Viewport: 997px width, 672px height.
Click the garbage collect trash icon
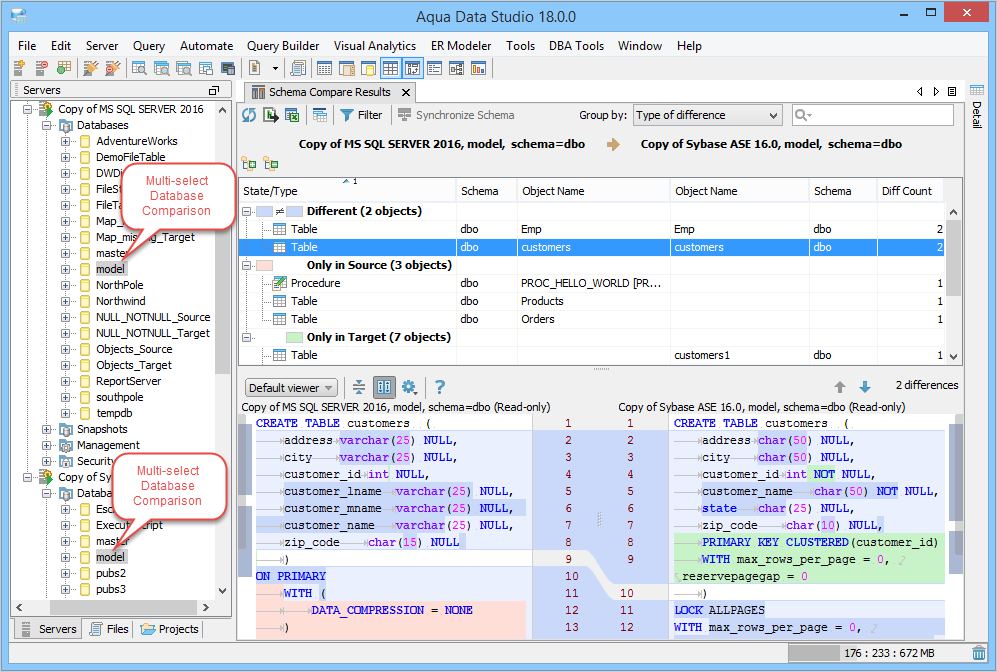979,654
